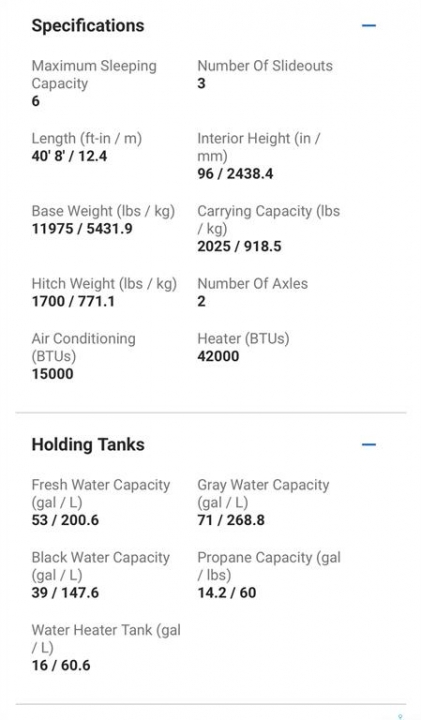
Task: Select base weight value 11975 / 5431.9
Action: point(82,229)
